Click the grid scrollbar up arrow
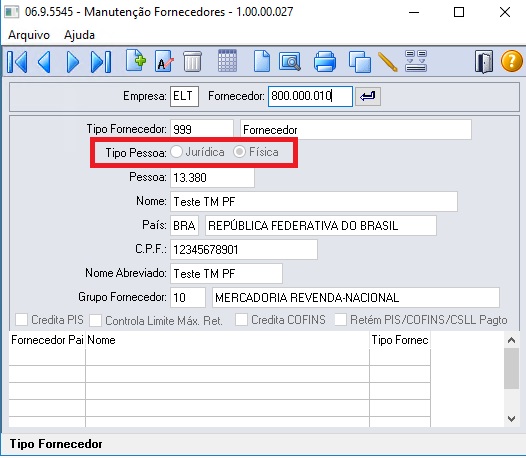The height and width of the screenshot is (458, 526). [511, 340]
